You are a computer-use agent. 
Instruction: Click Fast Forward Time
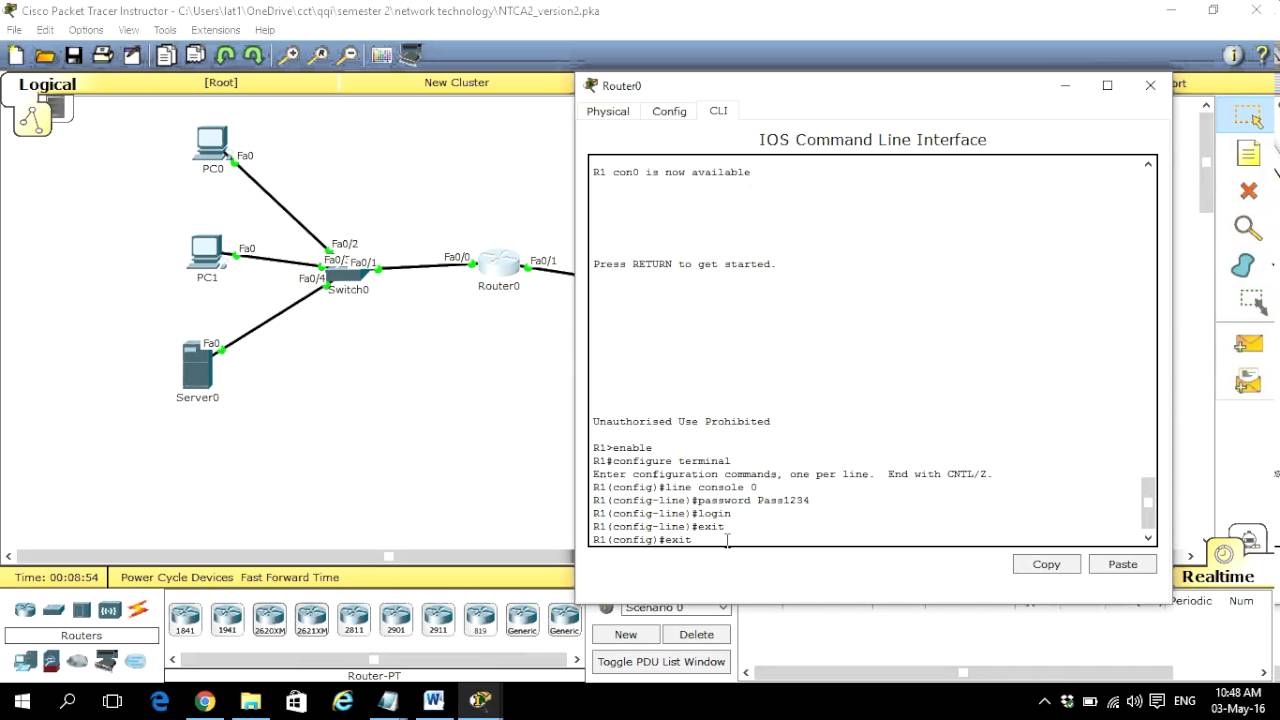pos(289,577)
